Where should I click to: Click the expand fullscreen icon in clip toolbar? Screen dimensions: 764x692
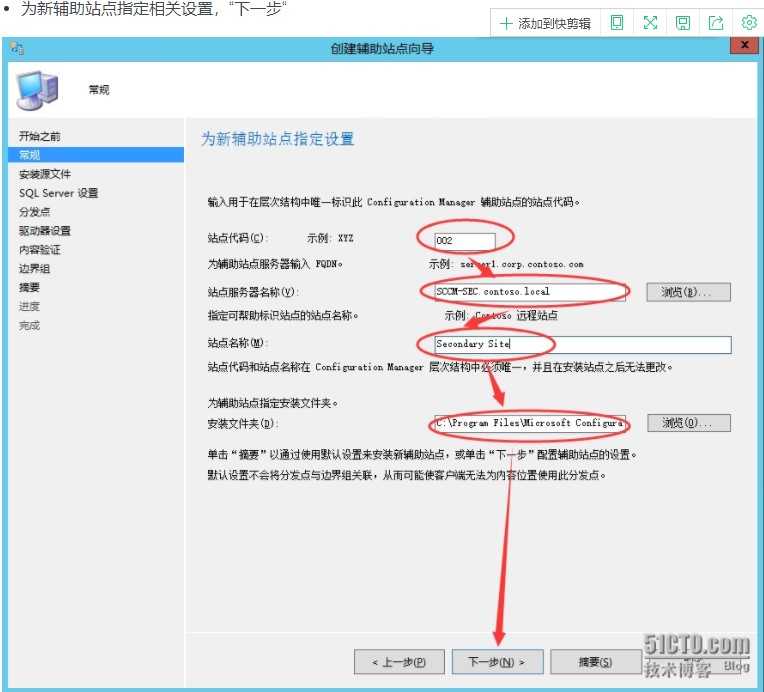coord(650,23)
